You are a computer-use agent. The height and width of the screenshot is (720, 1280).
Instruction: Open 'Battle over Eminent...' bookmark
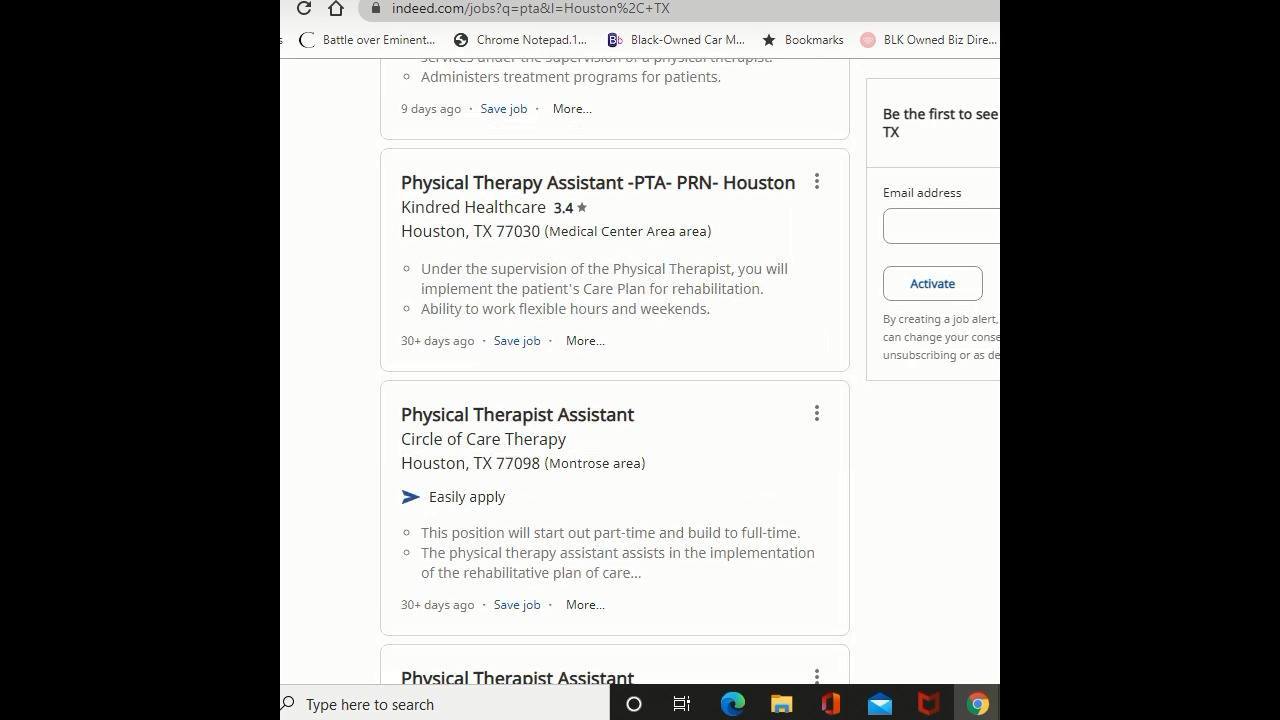pos(367,40)
